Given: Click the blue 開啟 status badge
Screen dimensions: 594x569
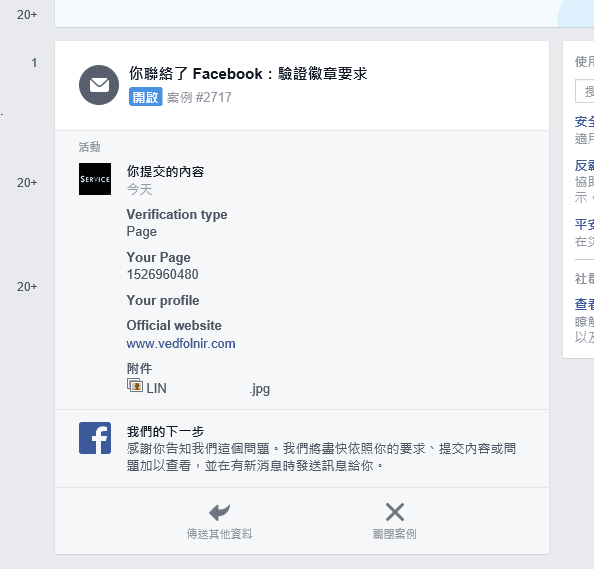Looking at the screenshot, I should pos(145,97).
